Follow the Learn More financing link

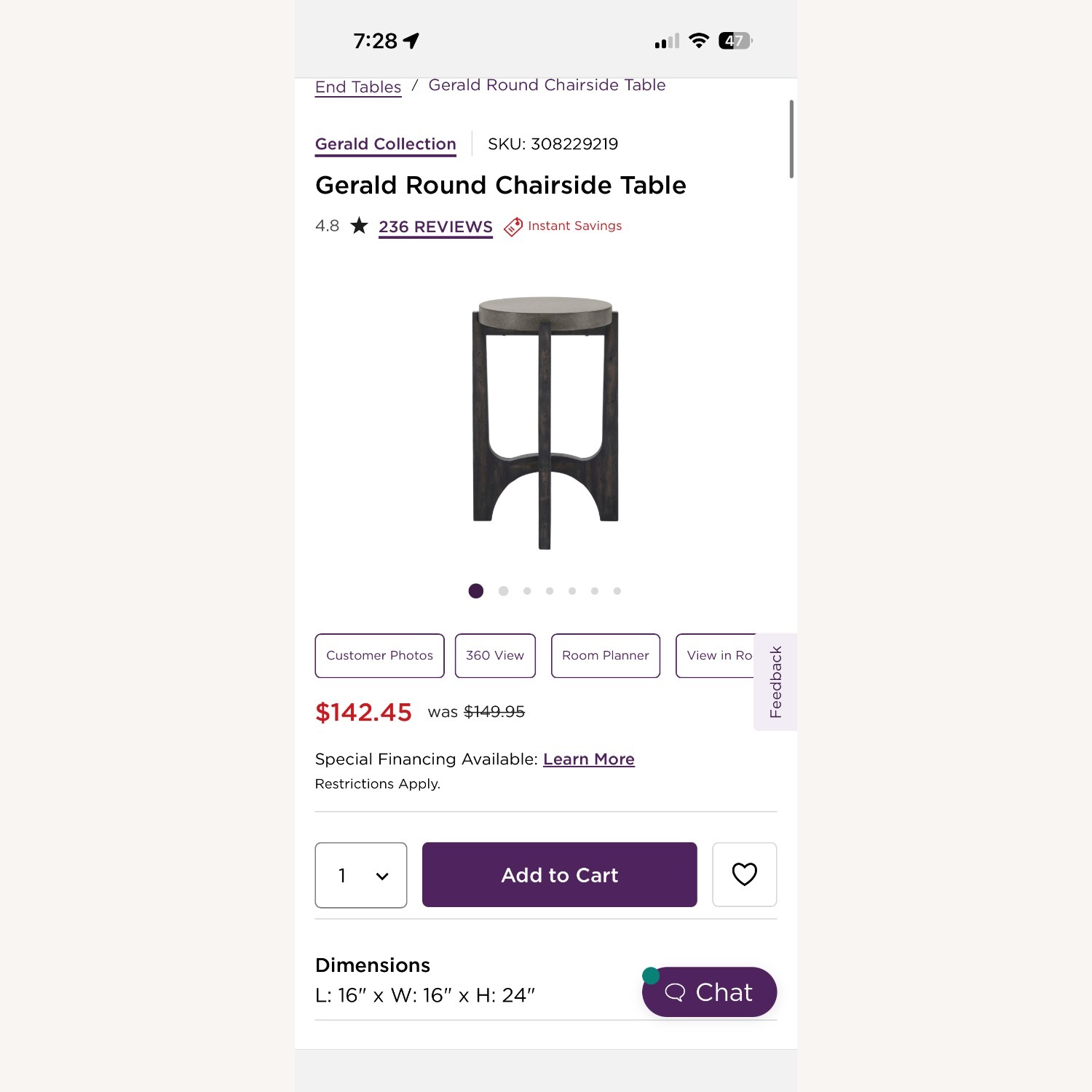[588, 759]
